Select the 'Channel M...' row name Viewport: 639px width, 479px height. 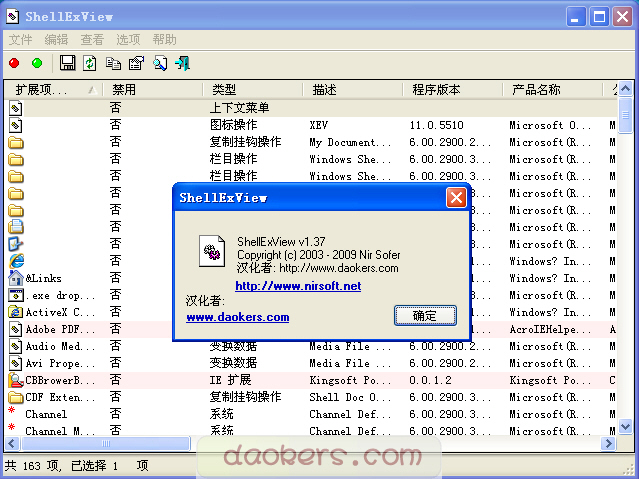59,431
